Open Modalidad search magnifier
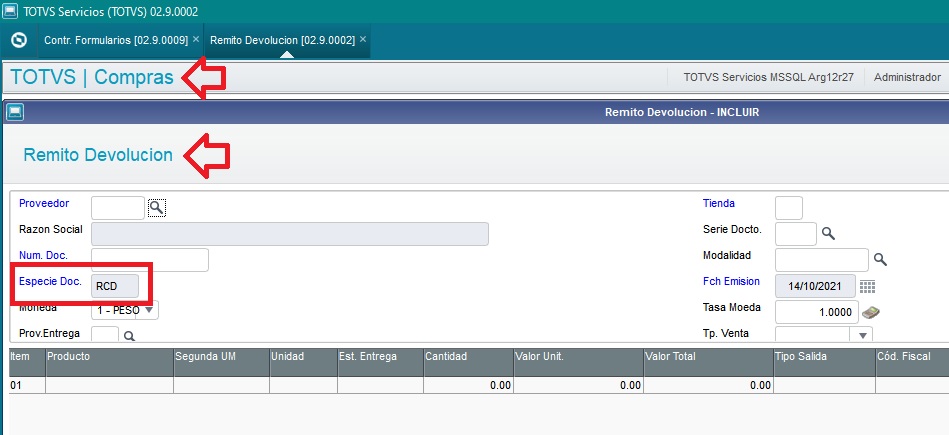The image size is (949, 435). (x=880, y=260)
